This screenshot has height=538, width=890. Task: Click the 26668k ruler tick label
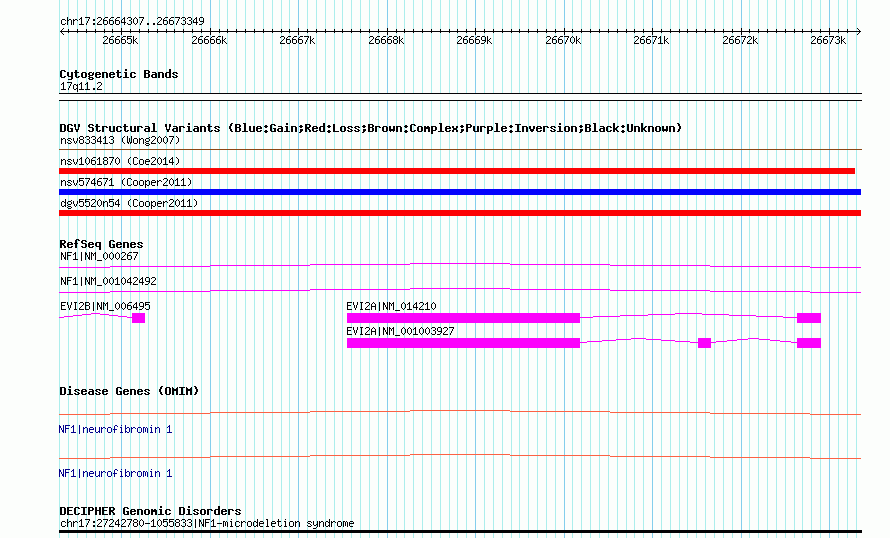(x=386, y=40)
